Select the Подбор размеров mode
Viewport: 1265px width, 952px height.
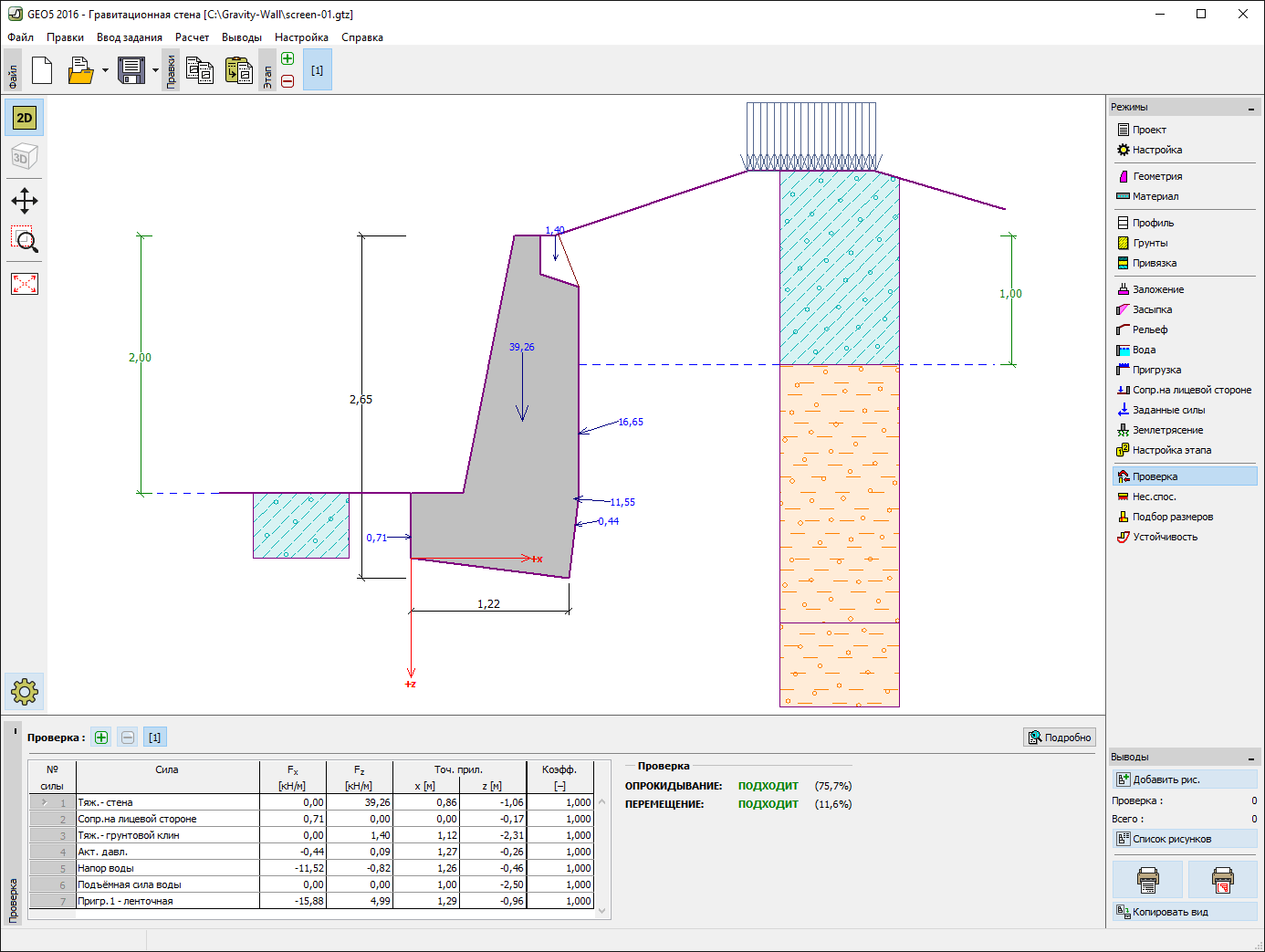[1185, 517]
